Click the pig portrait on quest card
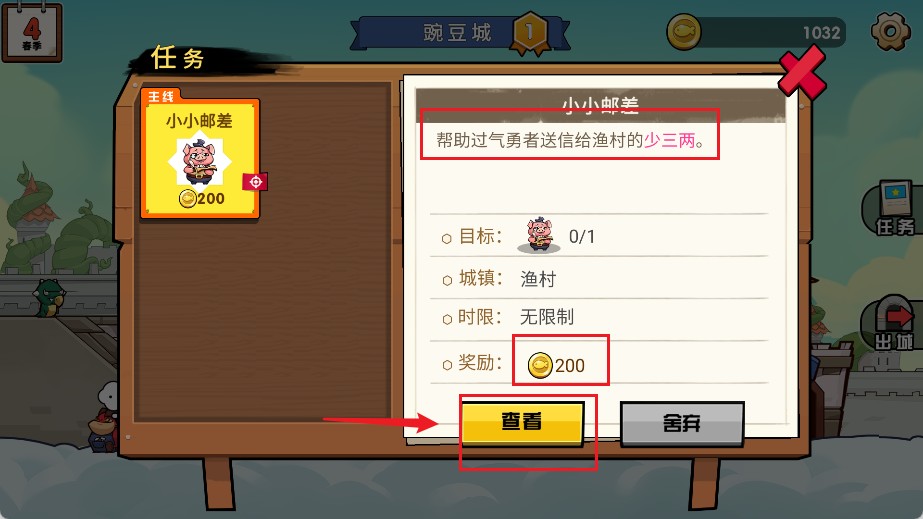 (200, 159)
